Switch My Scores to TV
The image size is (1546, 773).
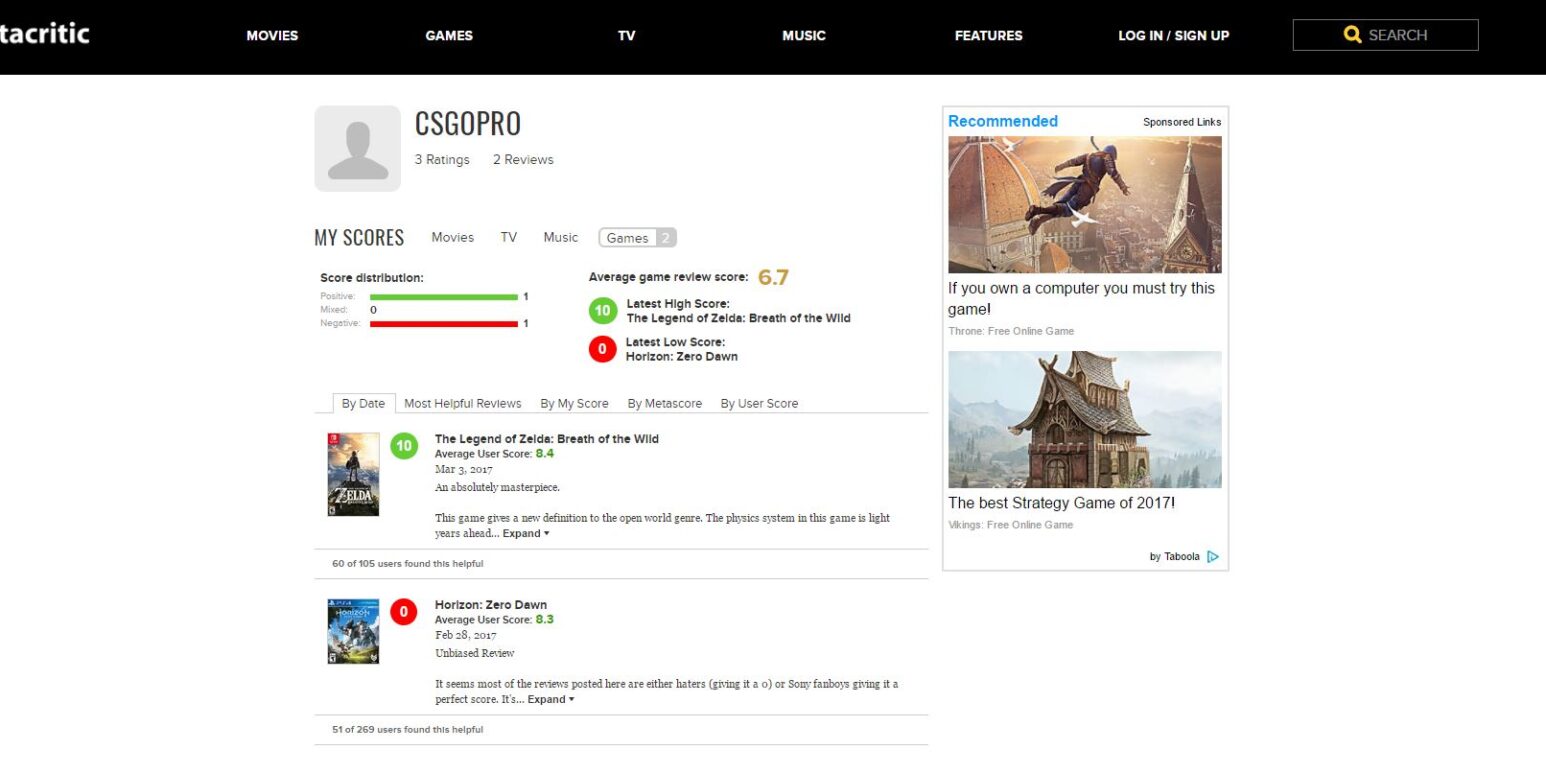(509, 238)
